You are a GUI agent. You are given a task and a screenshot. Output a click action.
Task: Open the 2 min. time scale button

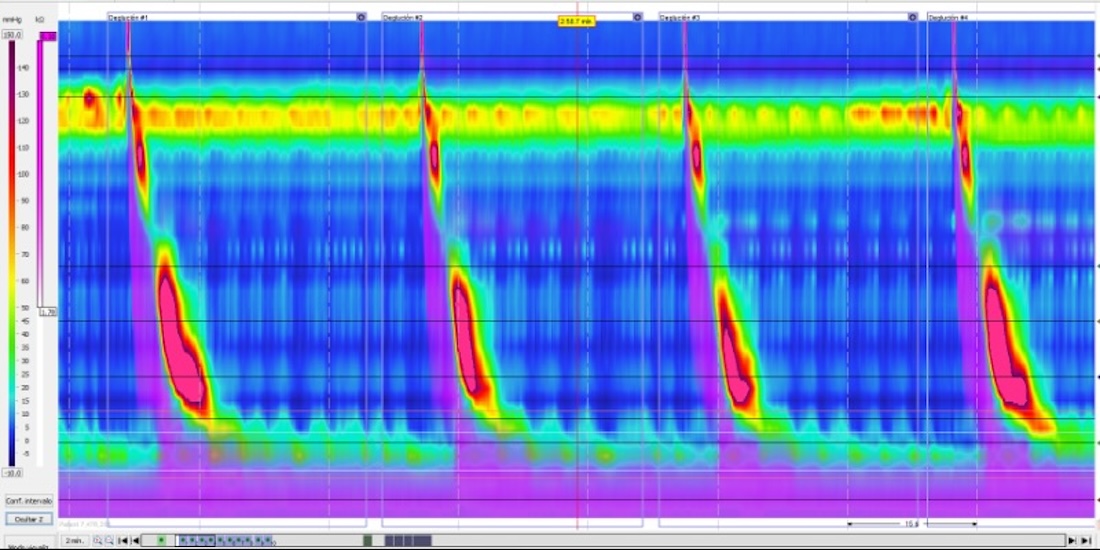[x=74, y=540]
